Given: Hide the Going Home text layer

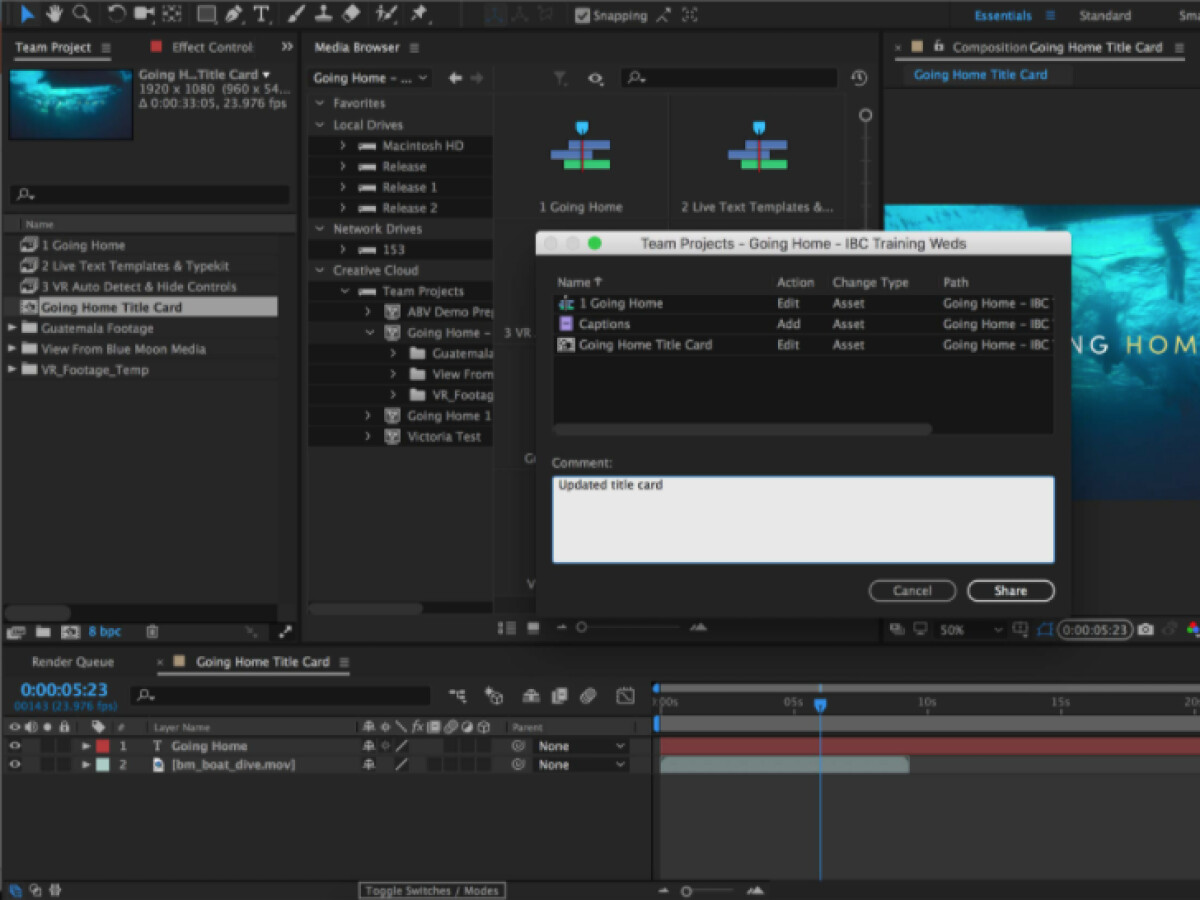Looking at the screenshot, I should click(x=14, y=746).
